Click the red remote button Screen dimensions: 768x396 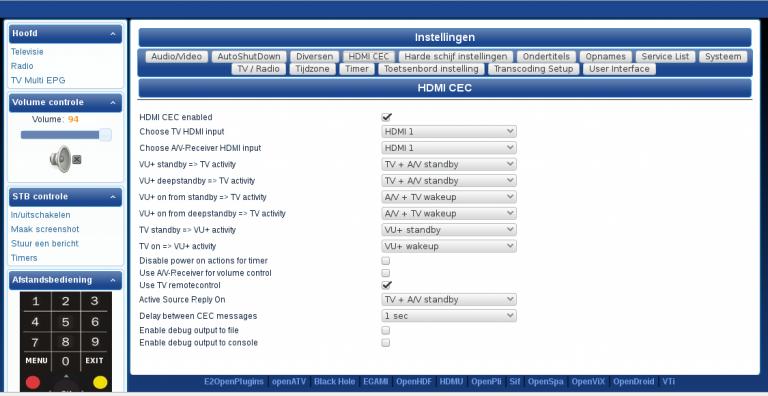(x=33, y=382)
